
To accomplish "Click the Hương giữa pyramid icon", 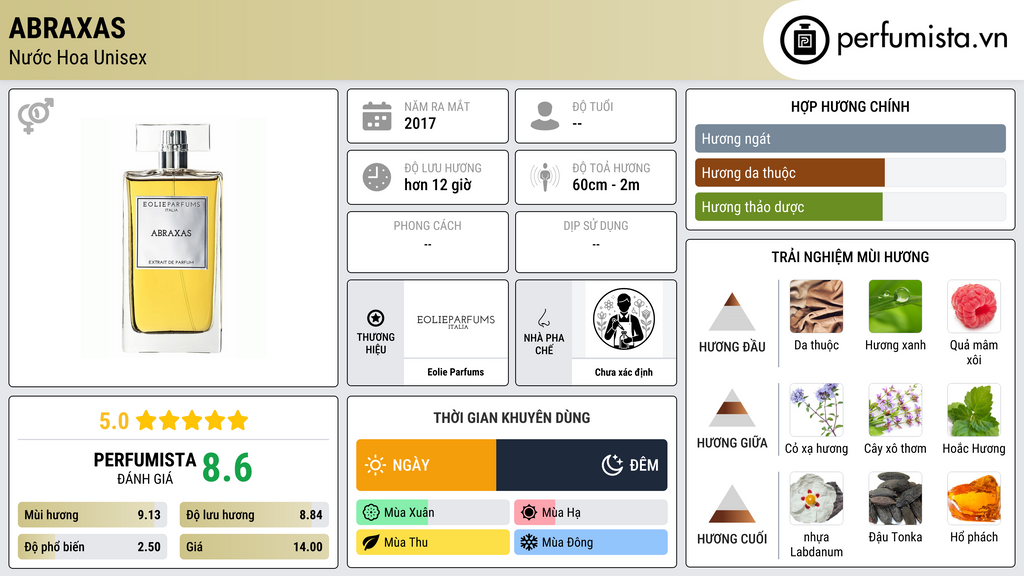I will pos(732,408).
